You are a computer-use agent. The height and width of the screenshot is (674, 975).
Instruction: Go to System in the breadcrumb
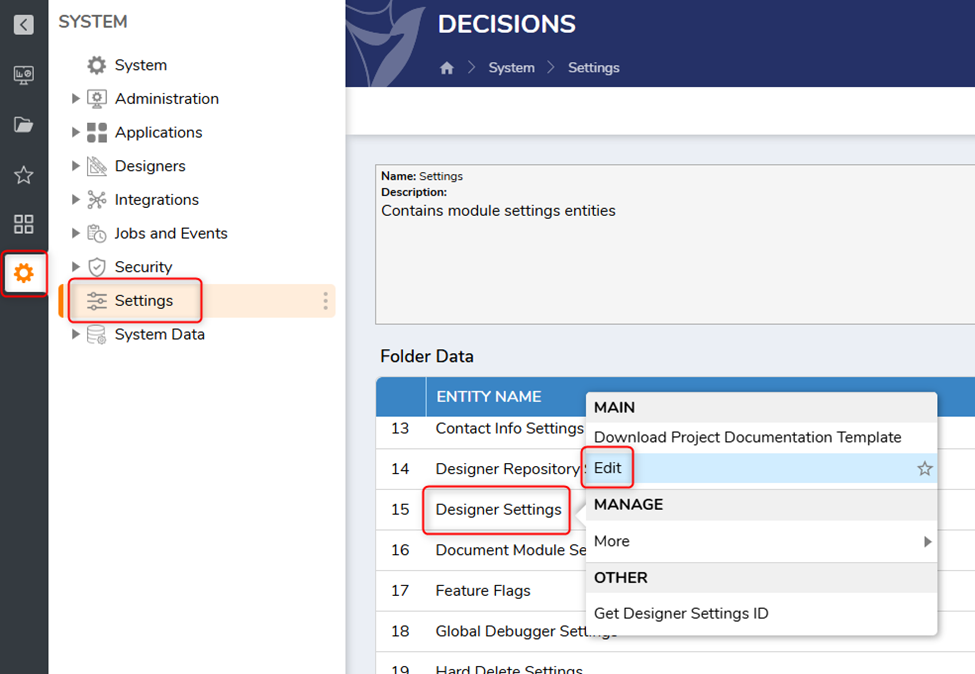(x=511, y=68)
